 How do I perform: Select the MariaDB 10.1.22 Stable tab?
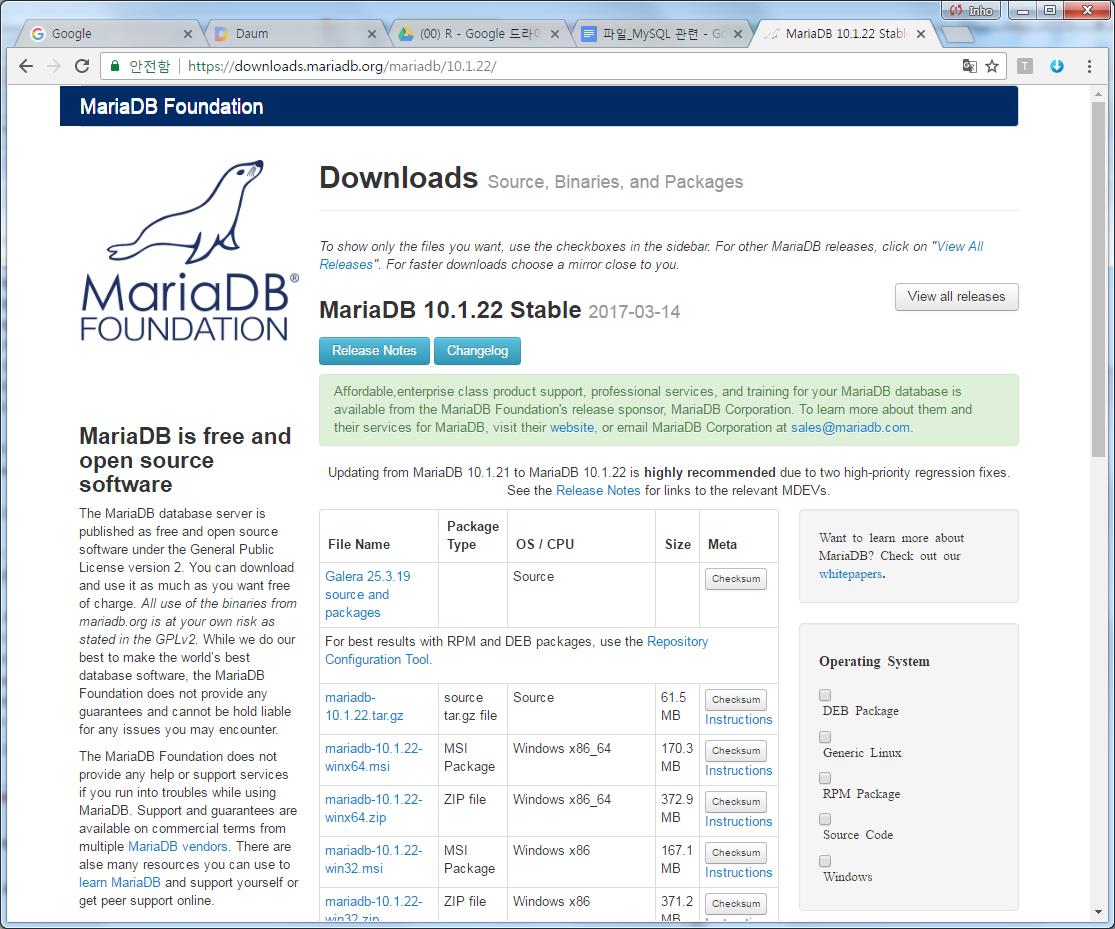[x=843, y=33]
